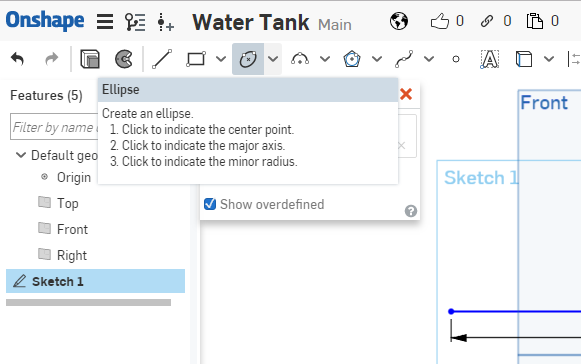Select the Front plane feature
581x364 pixels.
72,229
